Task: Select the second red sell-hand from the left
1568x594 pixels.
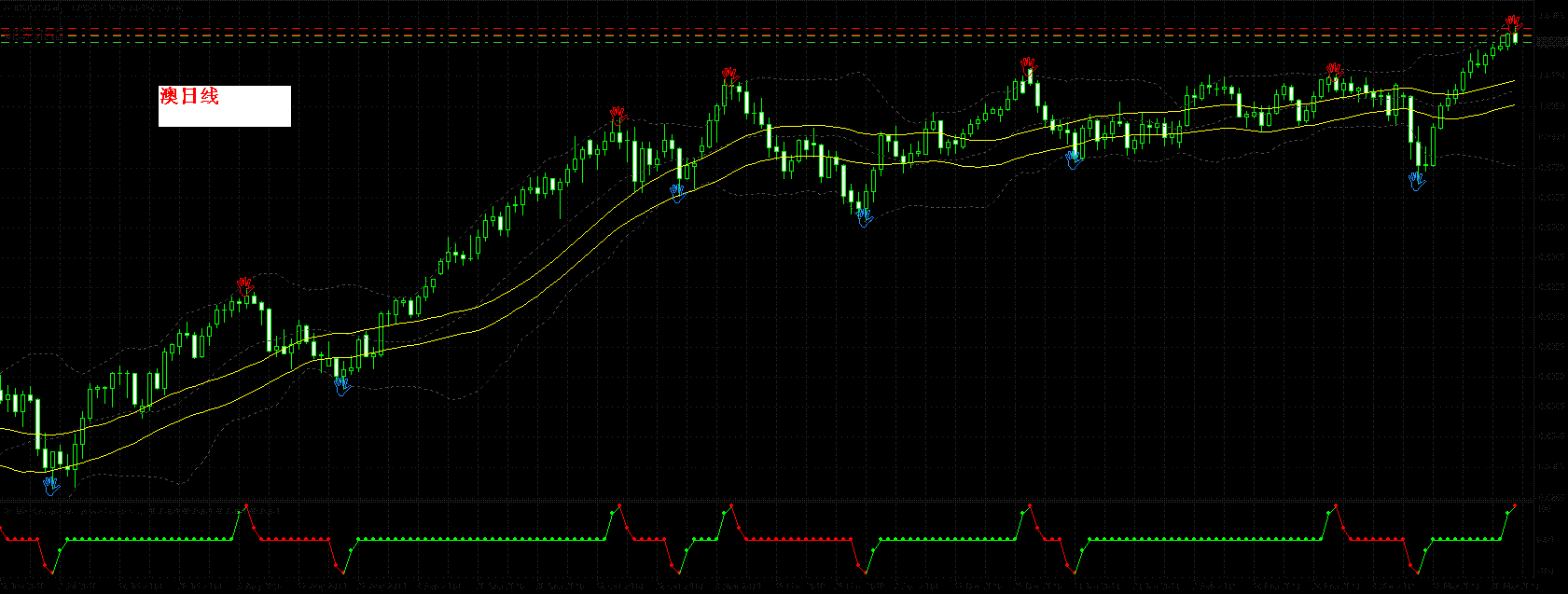Action: (619, 115)
